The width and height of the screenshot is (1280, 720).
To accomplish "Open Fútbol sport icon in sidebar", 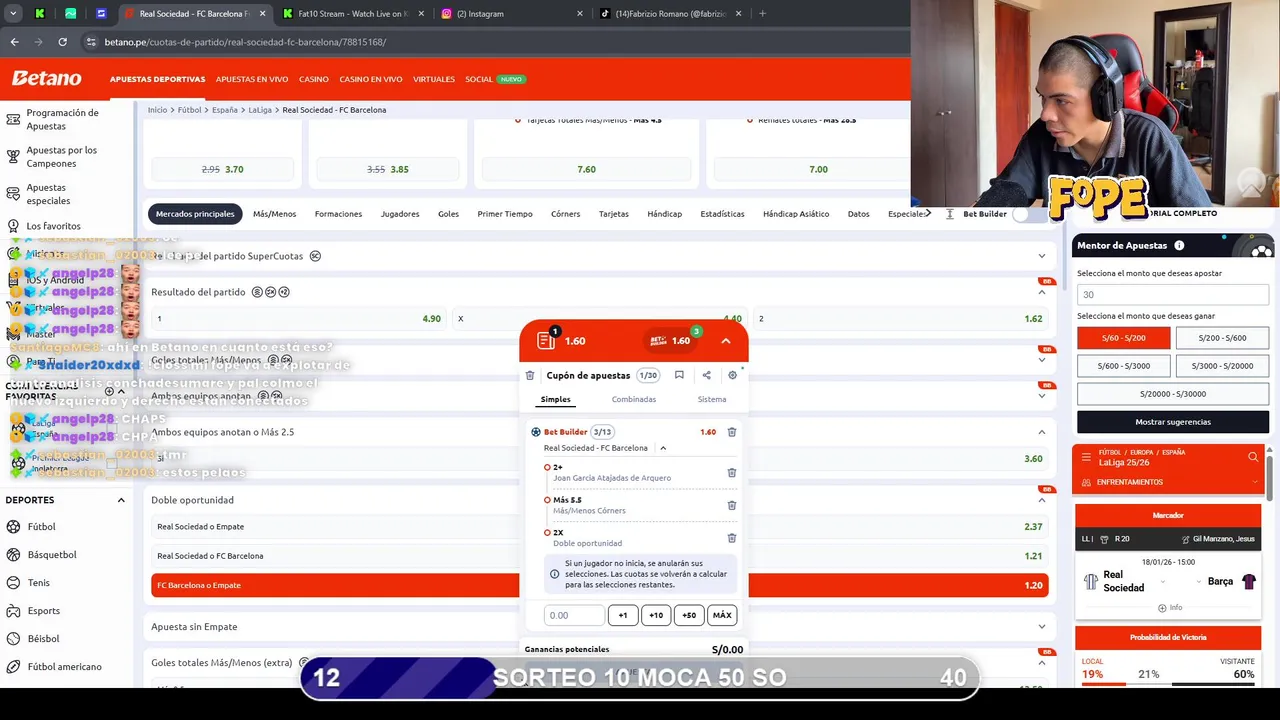I will [x=14, y=526].
